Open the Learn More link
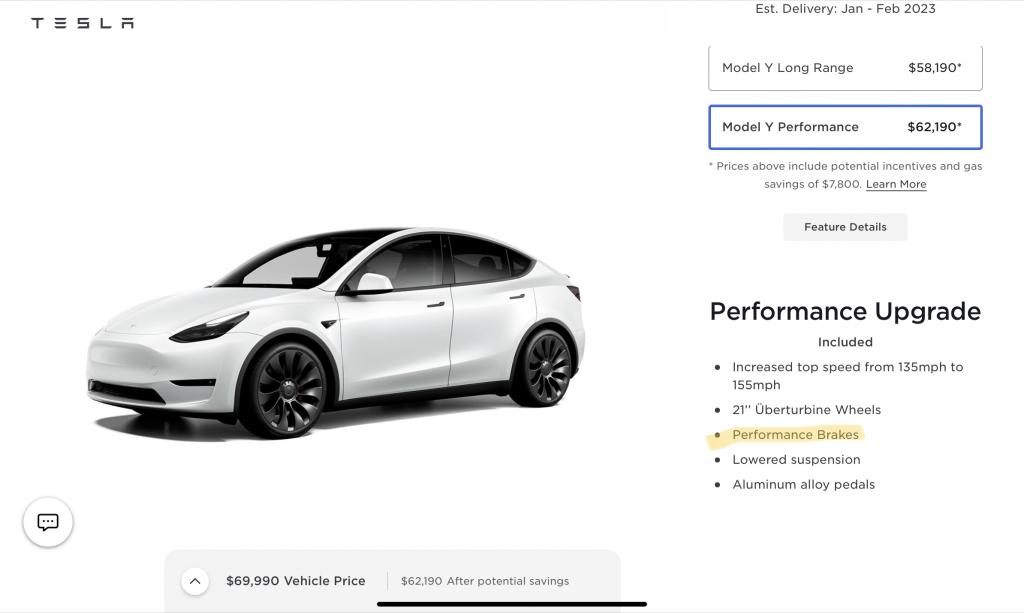Screen dimensions: 1024x613 coord(896,184)
